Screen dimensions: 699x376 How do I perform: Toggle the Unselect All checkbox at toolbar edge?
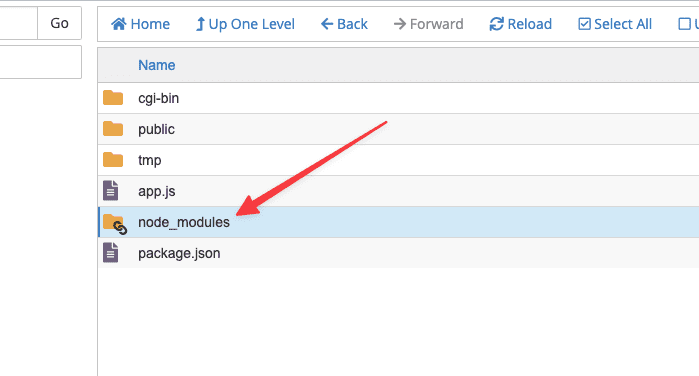pos(684,24)
